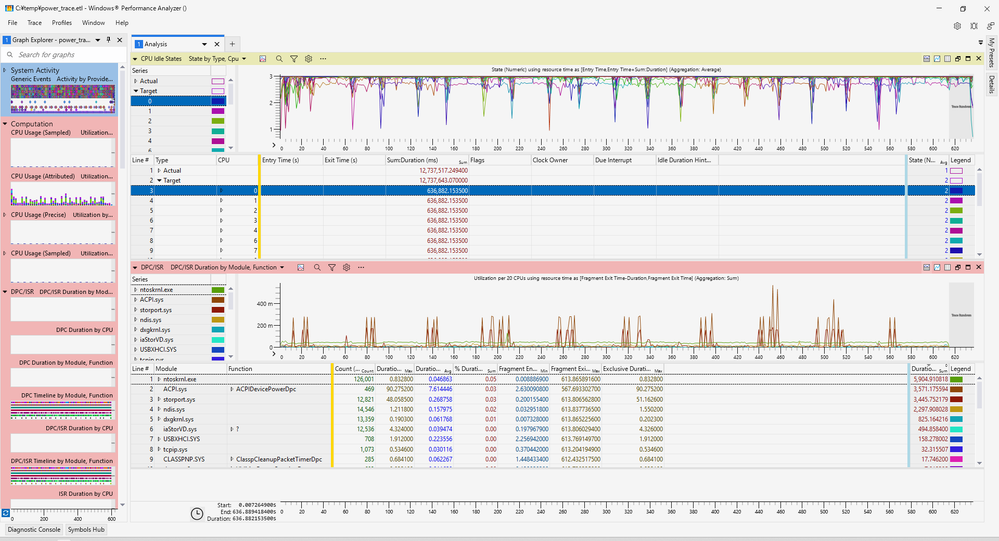The height and width of the screenshot is (541, 999).
Task: Undock the CPU Idle States panel
Action: point(958,59)
